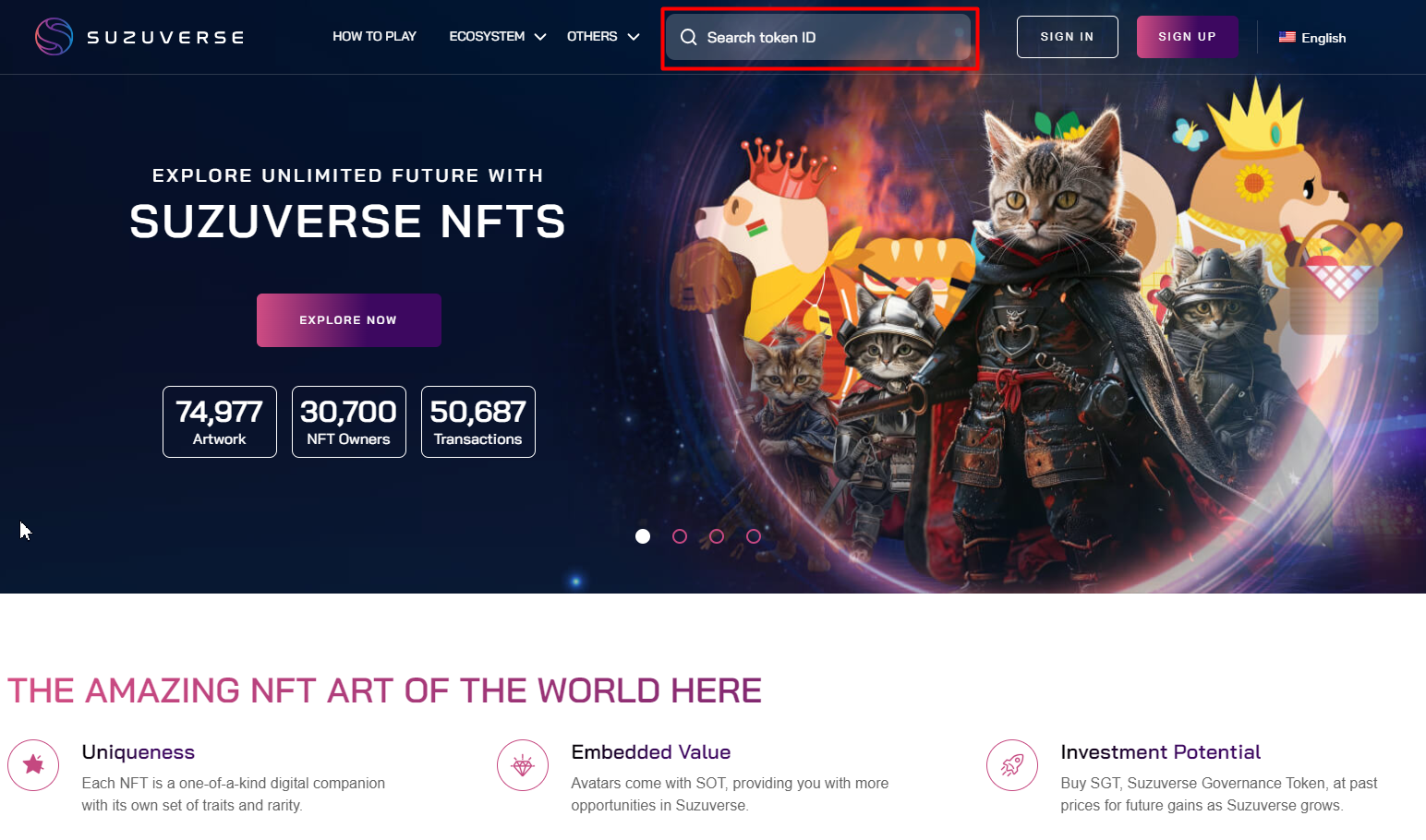Select the first carousel slide dot
1426x840 pixels.
(643, 536)
